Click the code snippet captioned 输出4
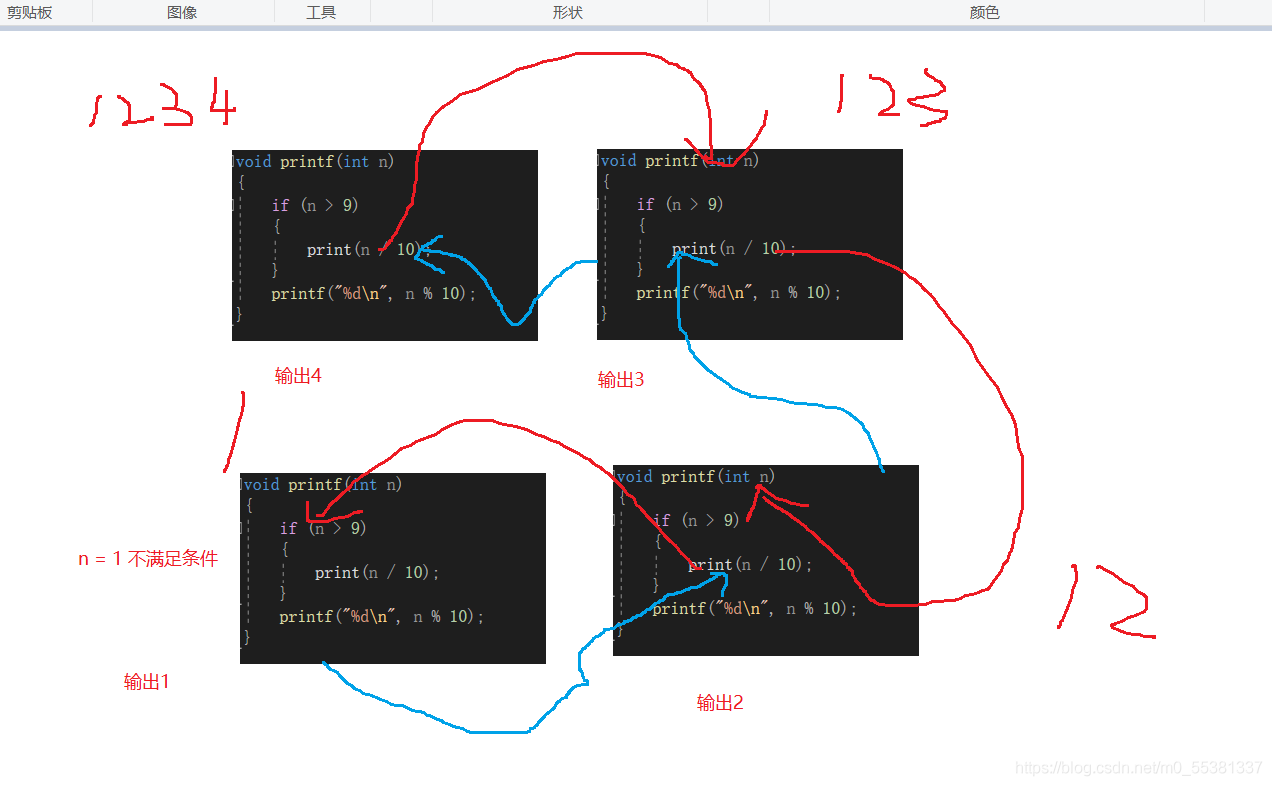 click(385, 245)
